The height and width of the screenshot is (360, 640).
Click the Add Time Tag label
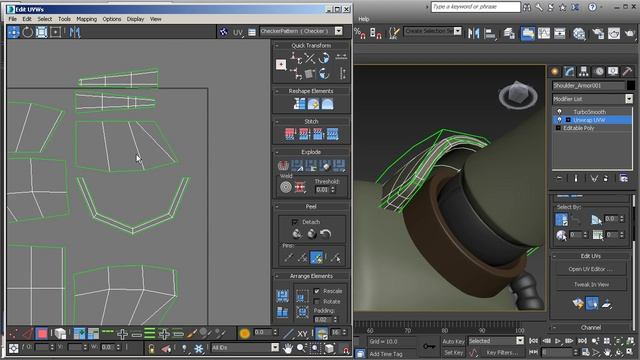click(x=386, y=354)
